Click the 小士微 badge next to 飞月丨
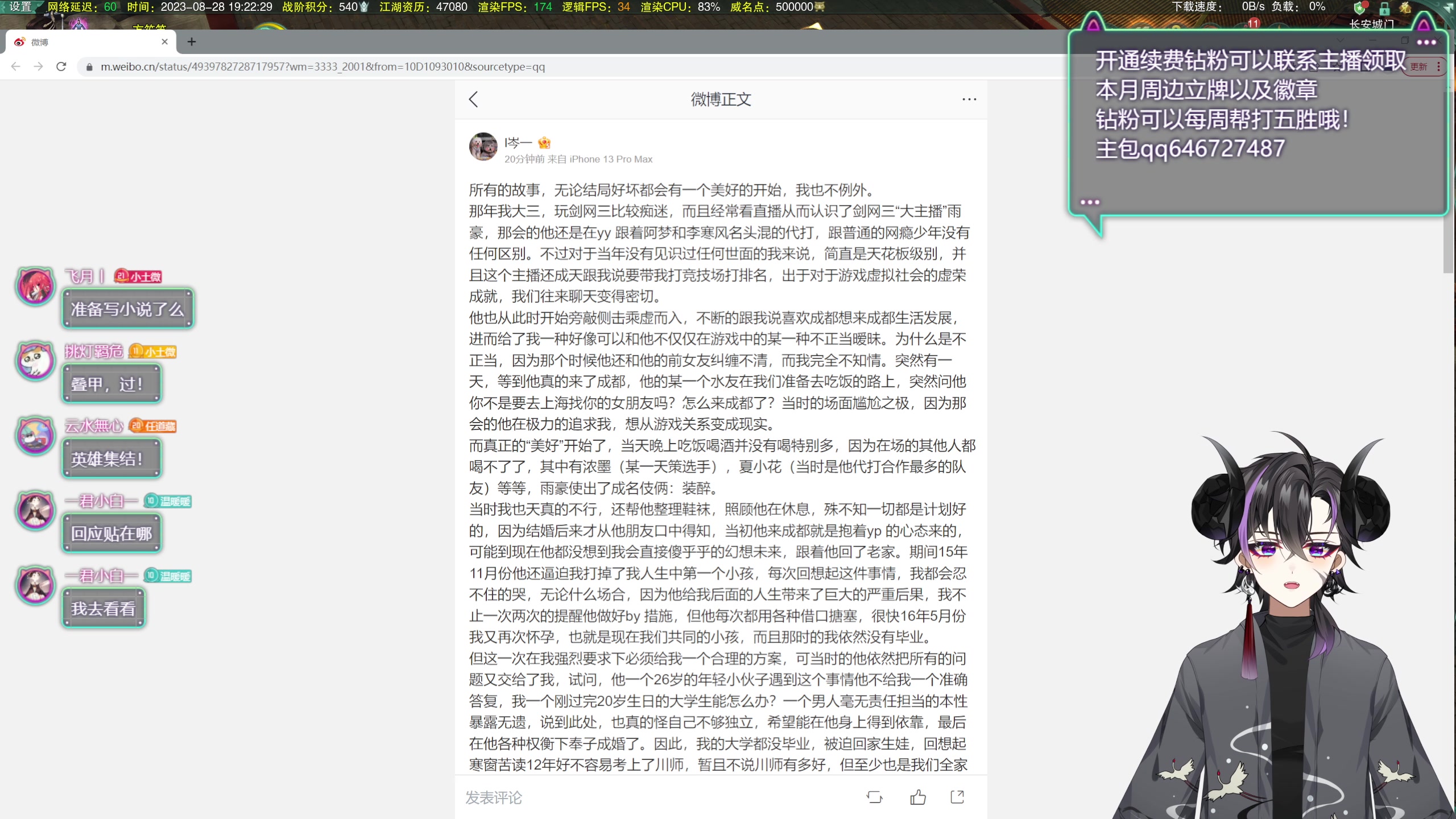The image size is (1456, 819). click(138, 276)
